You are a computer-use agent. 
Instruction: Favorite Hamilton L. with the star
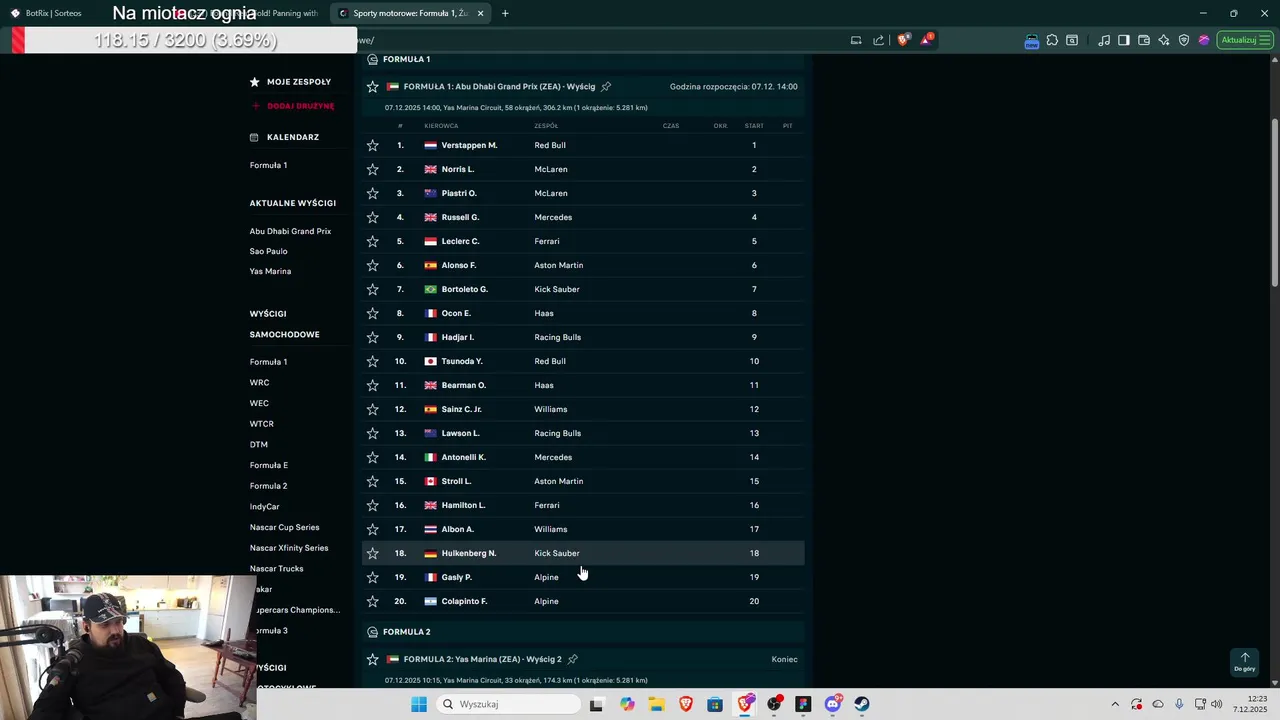[x=373, y=505]
